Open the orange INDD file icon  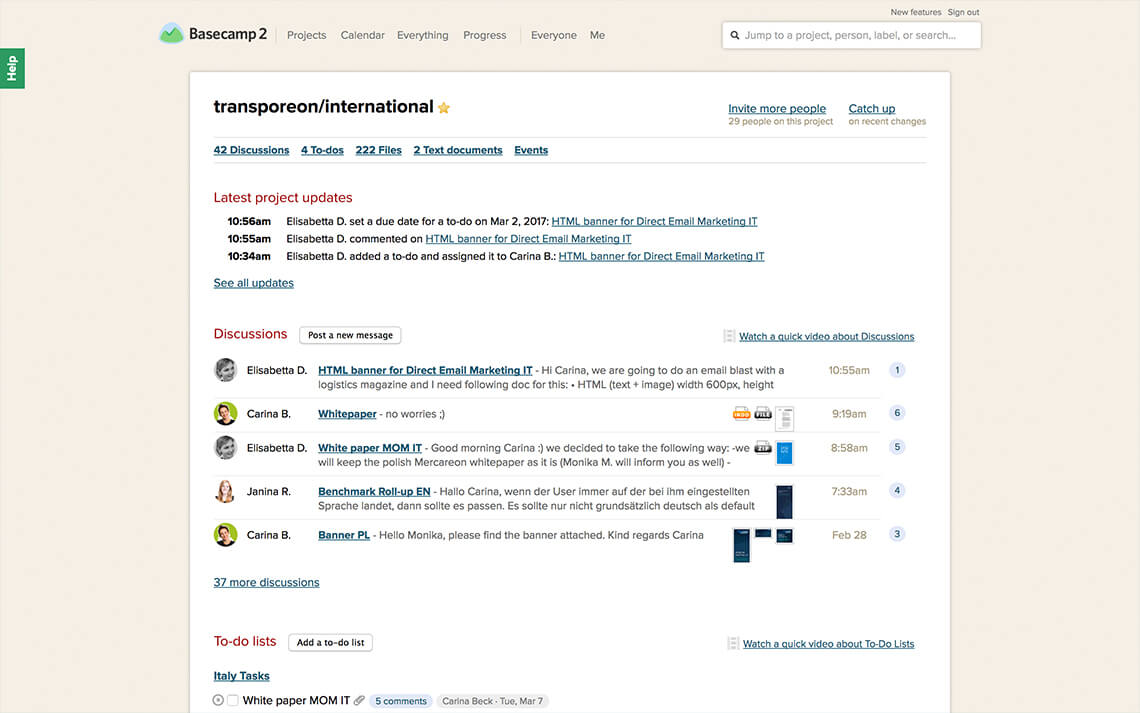tap(742, 414)
